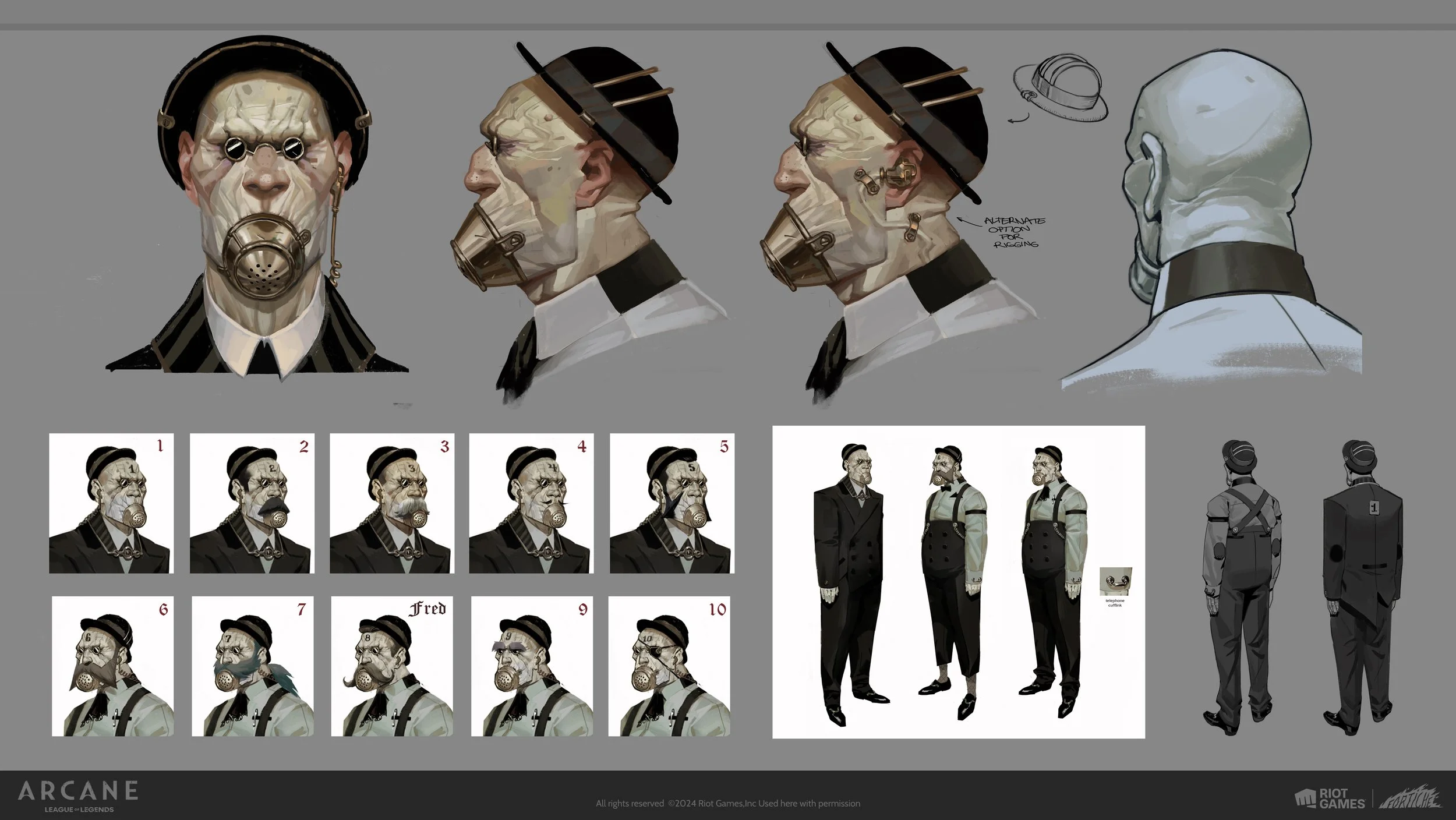Click the ARCANE League of Legends logo
The height and width of the screenshot is (820, 1456).
(78, 796)
